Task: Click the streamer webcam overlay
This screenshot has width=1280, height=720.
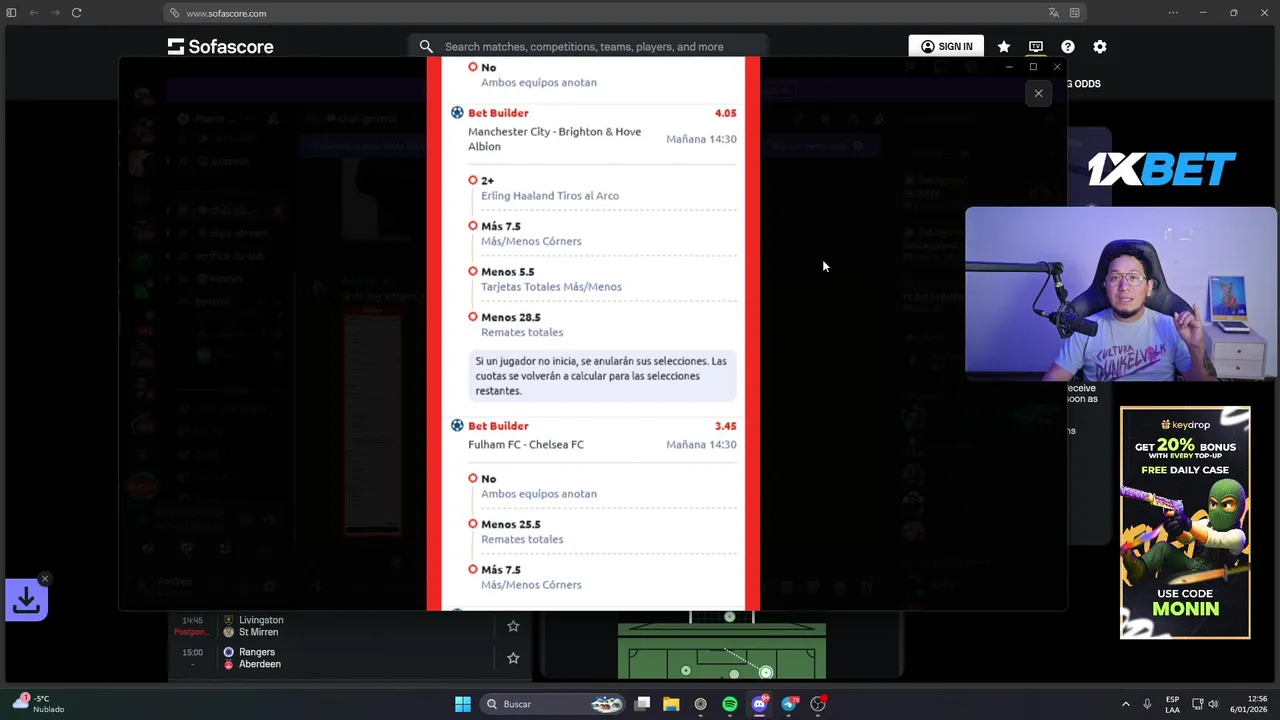Action: pyautogui.click(x=1121, y=294)
